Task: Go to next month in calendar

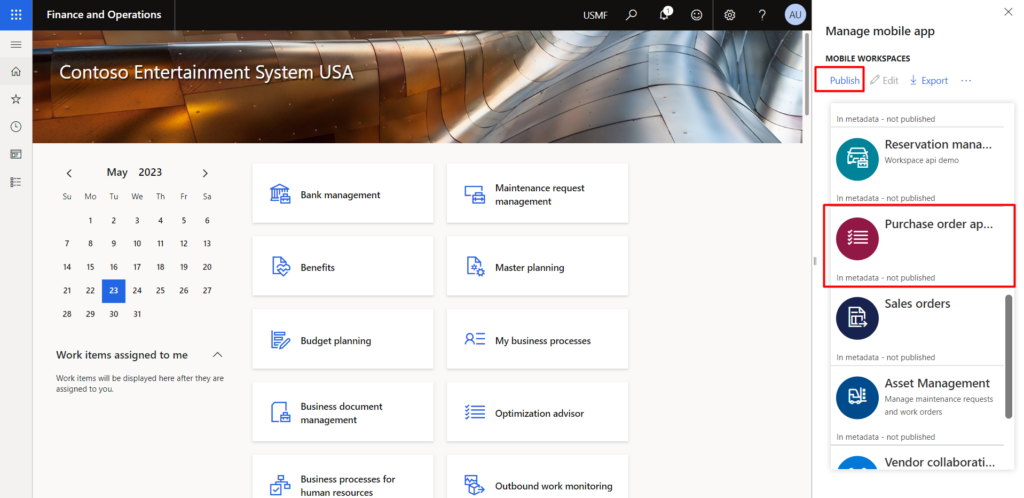Action: 205,173
